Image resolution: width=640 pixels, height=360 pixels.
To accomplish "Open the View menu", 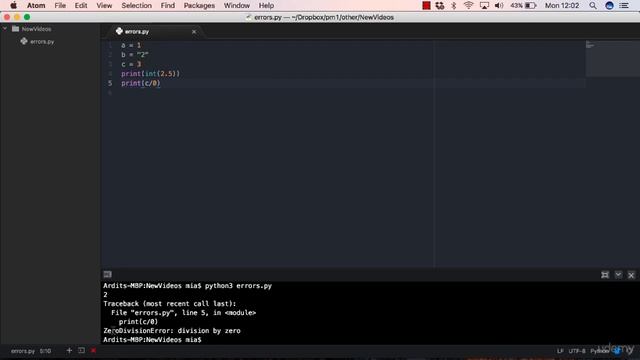I will (104, 6).
